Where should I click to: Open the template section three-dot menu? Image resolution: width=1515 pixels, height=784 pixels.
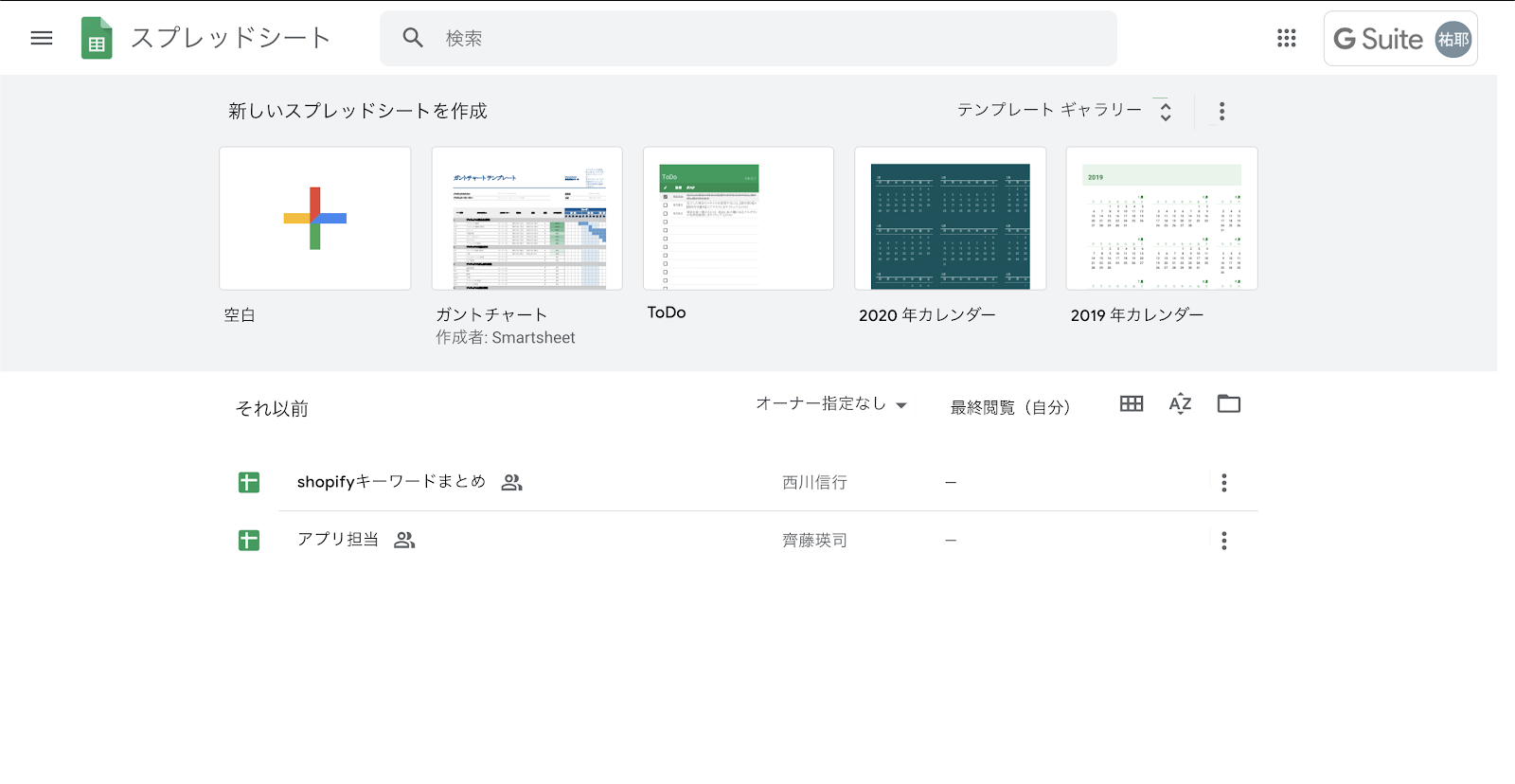pos(1221,111)
